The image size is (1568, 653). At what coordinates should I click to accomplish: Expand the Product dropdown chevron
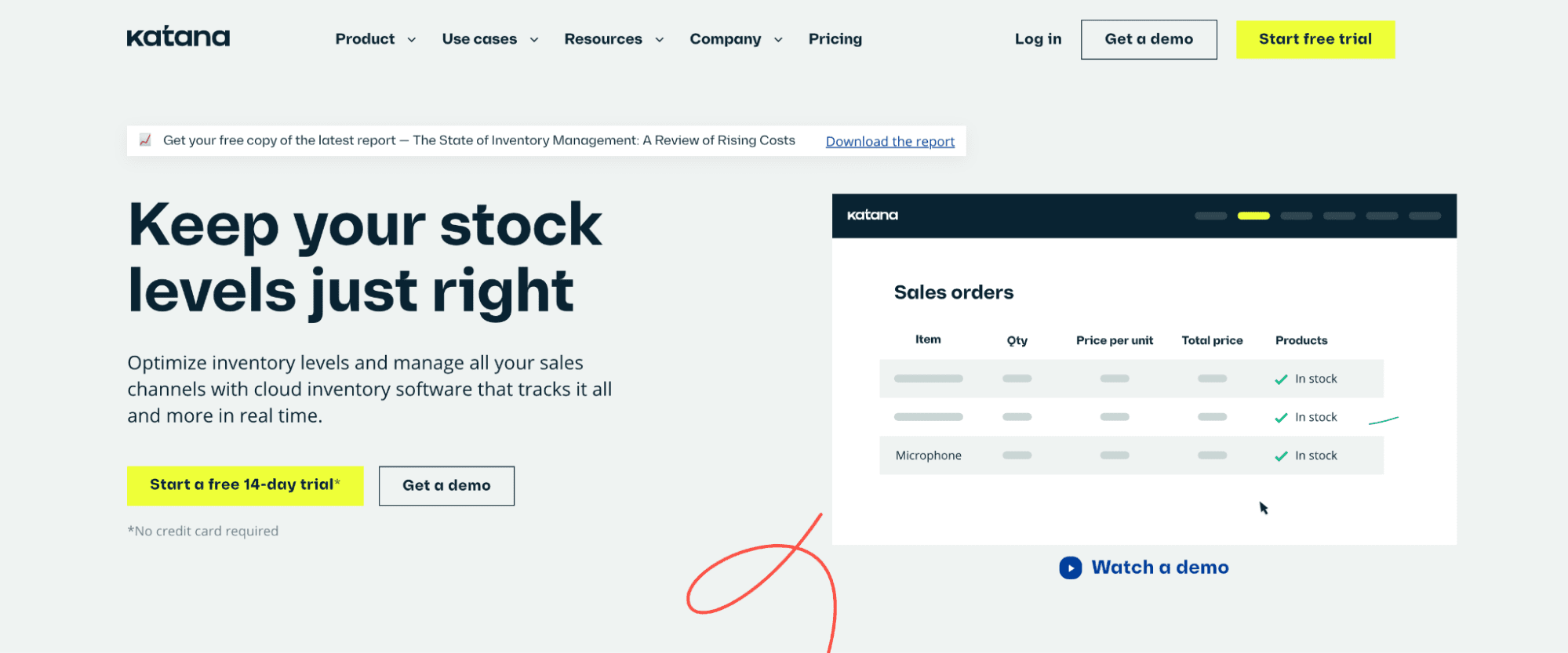(x=411, y=40)
